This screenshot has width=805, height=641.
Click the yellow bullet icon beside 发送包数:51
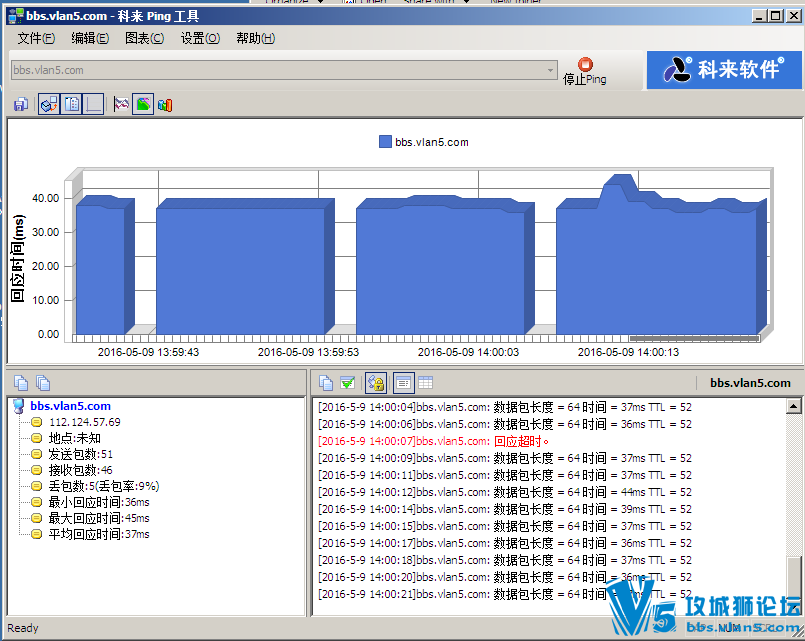pos(36,454)
